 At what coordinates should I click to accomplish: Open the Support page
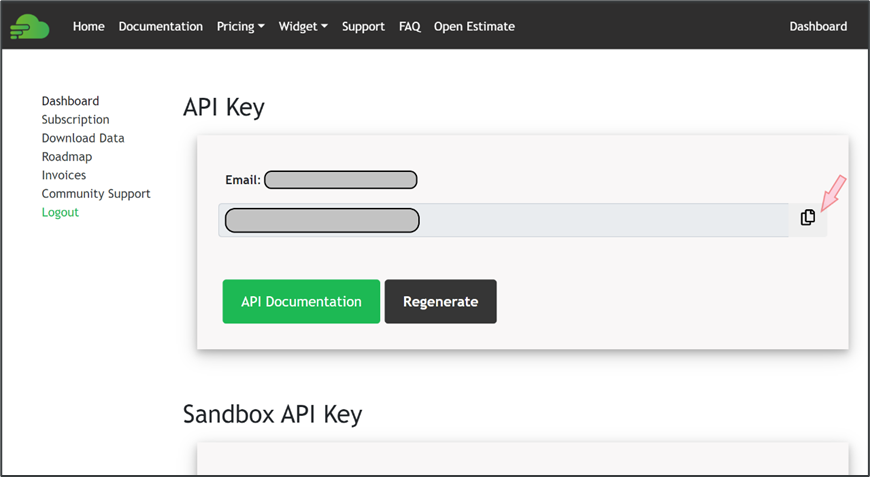363,27
